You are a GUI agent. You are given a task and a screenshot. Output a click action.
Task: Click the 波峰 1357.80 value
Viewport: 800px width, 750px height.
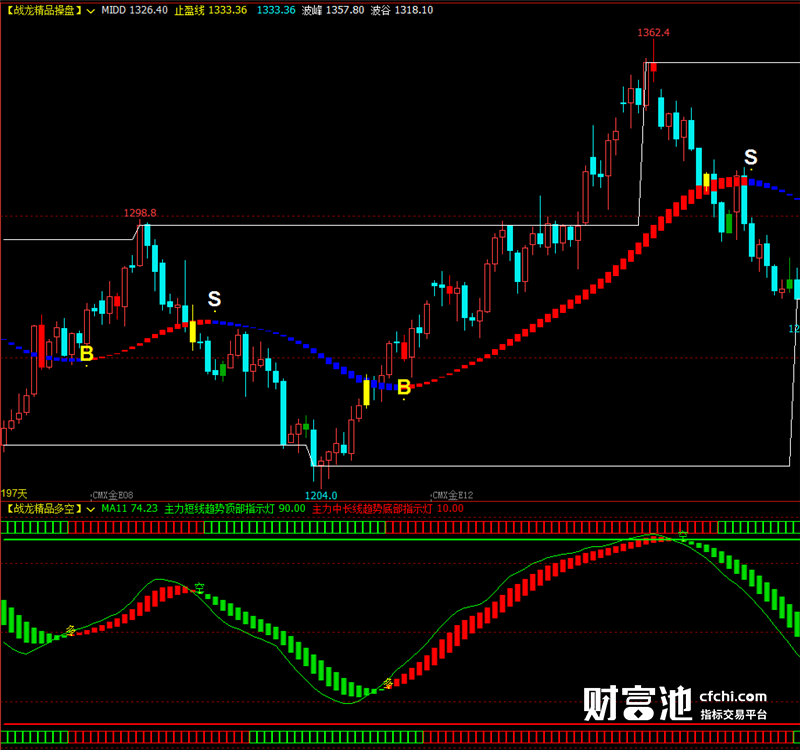click(333, 10)
